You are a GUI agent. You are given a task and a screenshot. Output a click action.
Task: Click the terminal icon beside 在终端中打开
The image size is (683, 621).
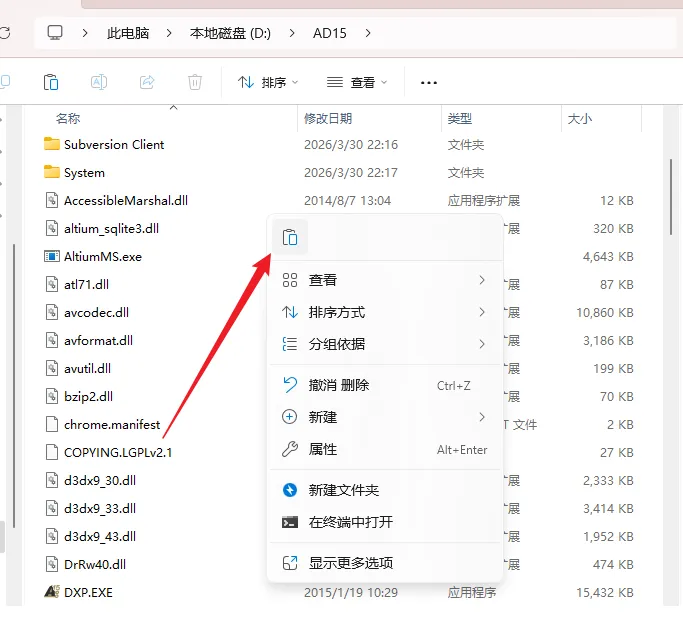coord(290,522)
